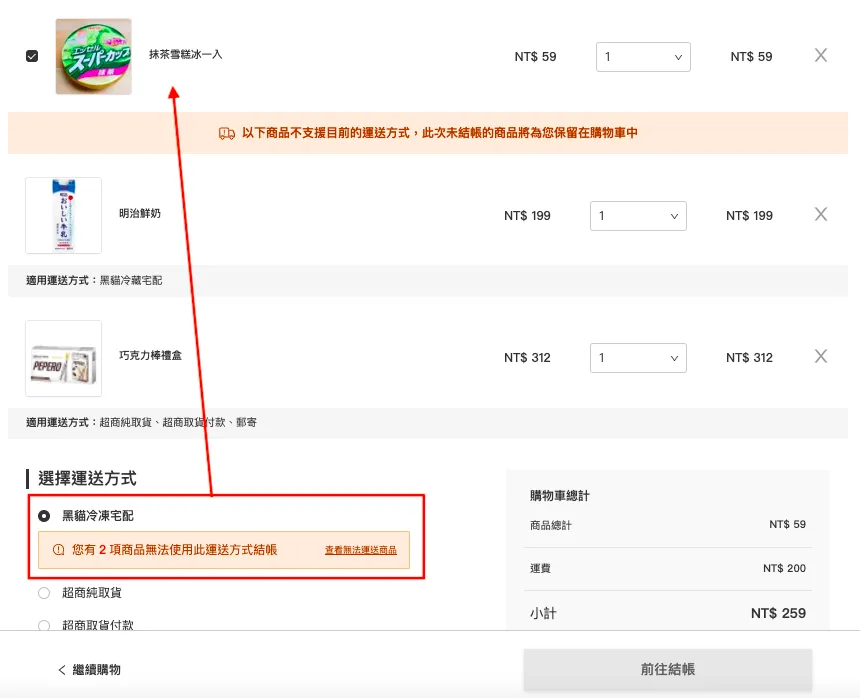860x698 pixels.
Task: Click the 前往結帳 checkout button
Action: point(667,669)
